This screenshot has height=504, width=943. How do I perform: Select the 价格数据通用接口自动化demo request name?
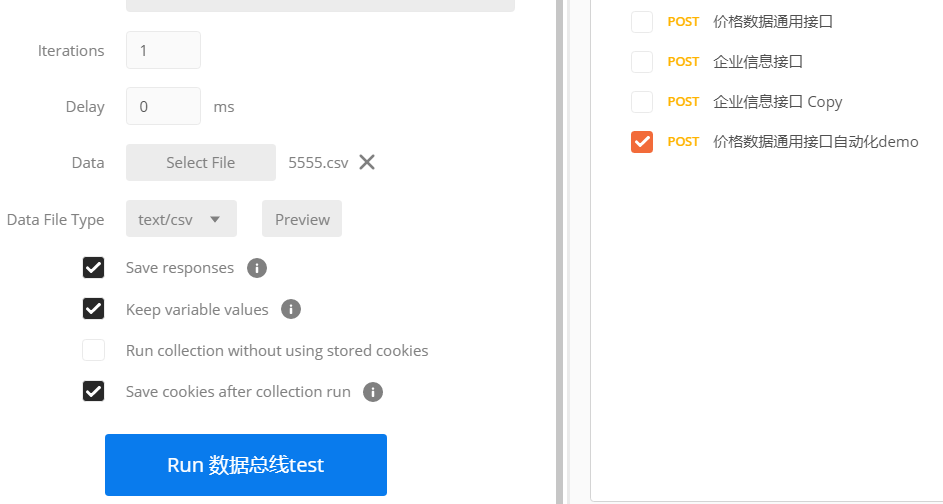coord(815,142)
